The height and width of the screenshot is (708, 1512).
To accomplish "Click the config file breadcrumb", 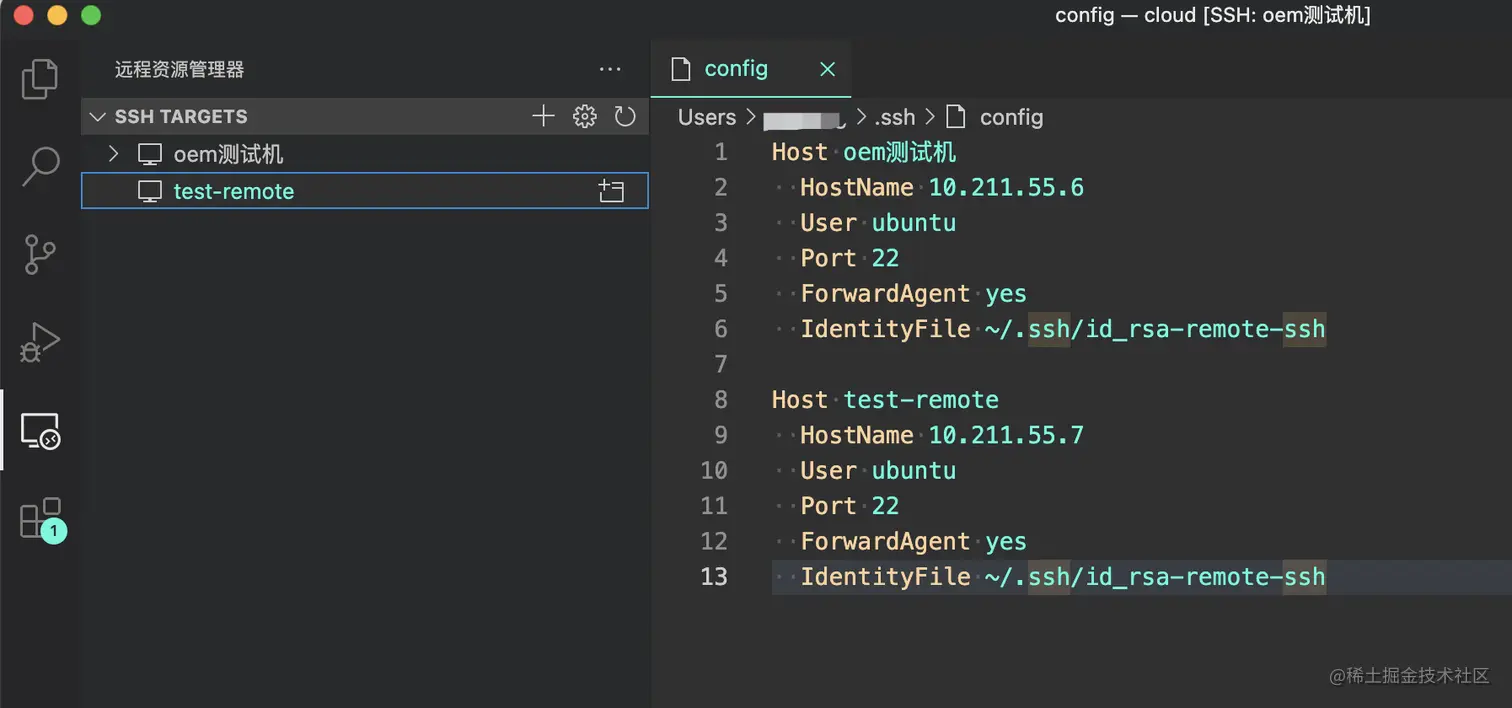I will tap(1011, 117).
